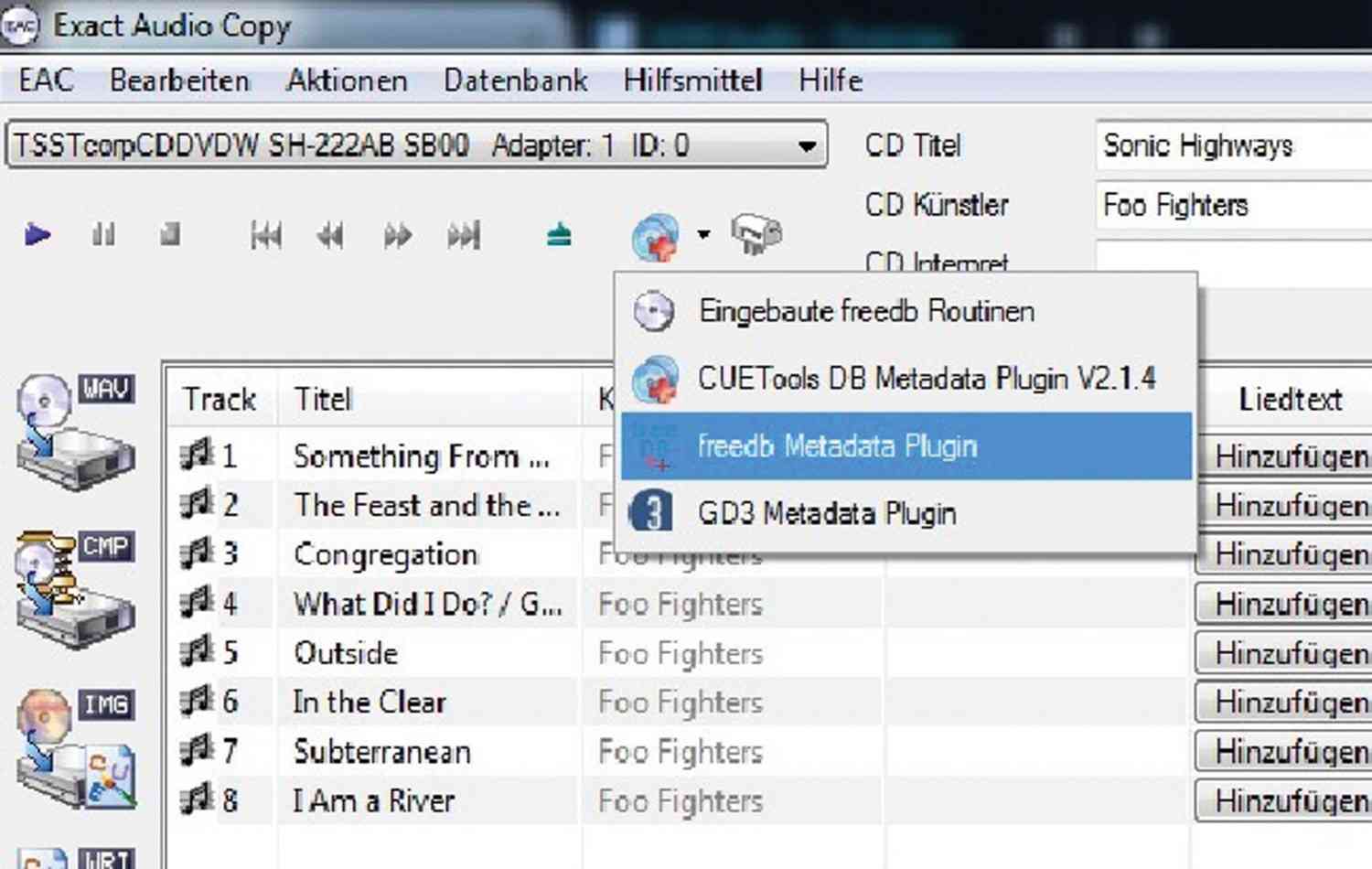The image size is (1372, 869).
Task: Click the Play button in the transport controls
Action: [37, 235]
